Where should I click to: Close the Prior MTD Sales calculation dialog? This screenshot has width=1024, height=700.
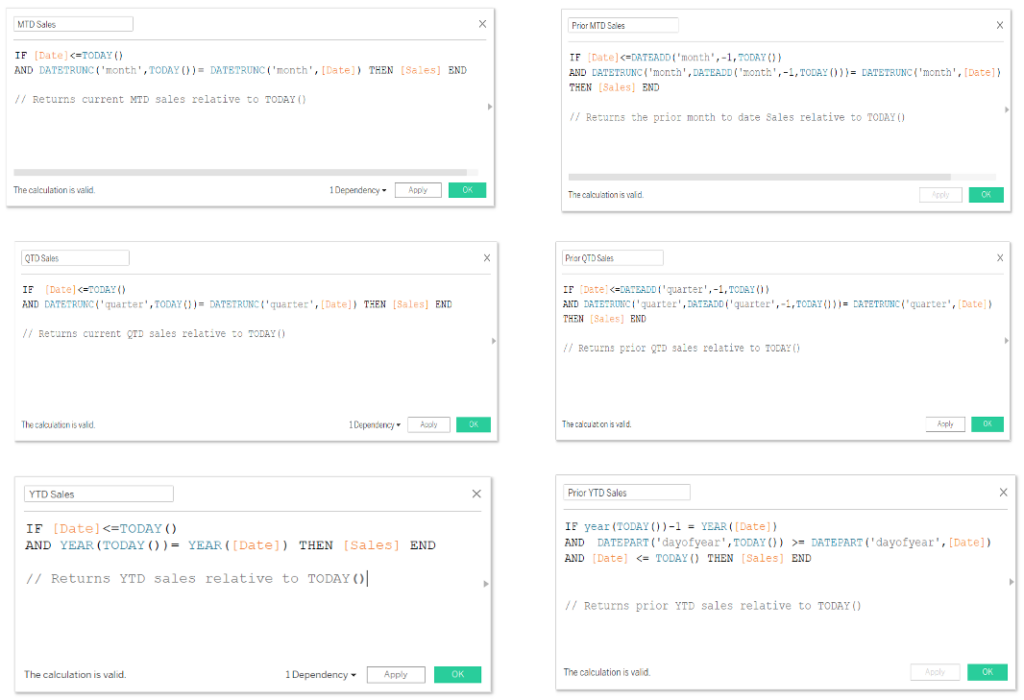click(x=999, y=25)
